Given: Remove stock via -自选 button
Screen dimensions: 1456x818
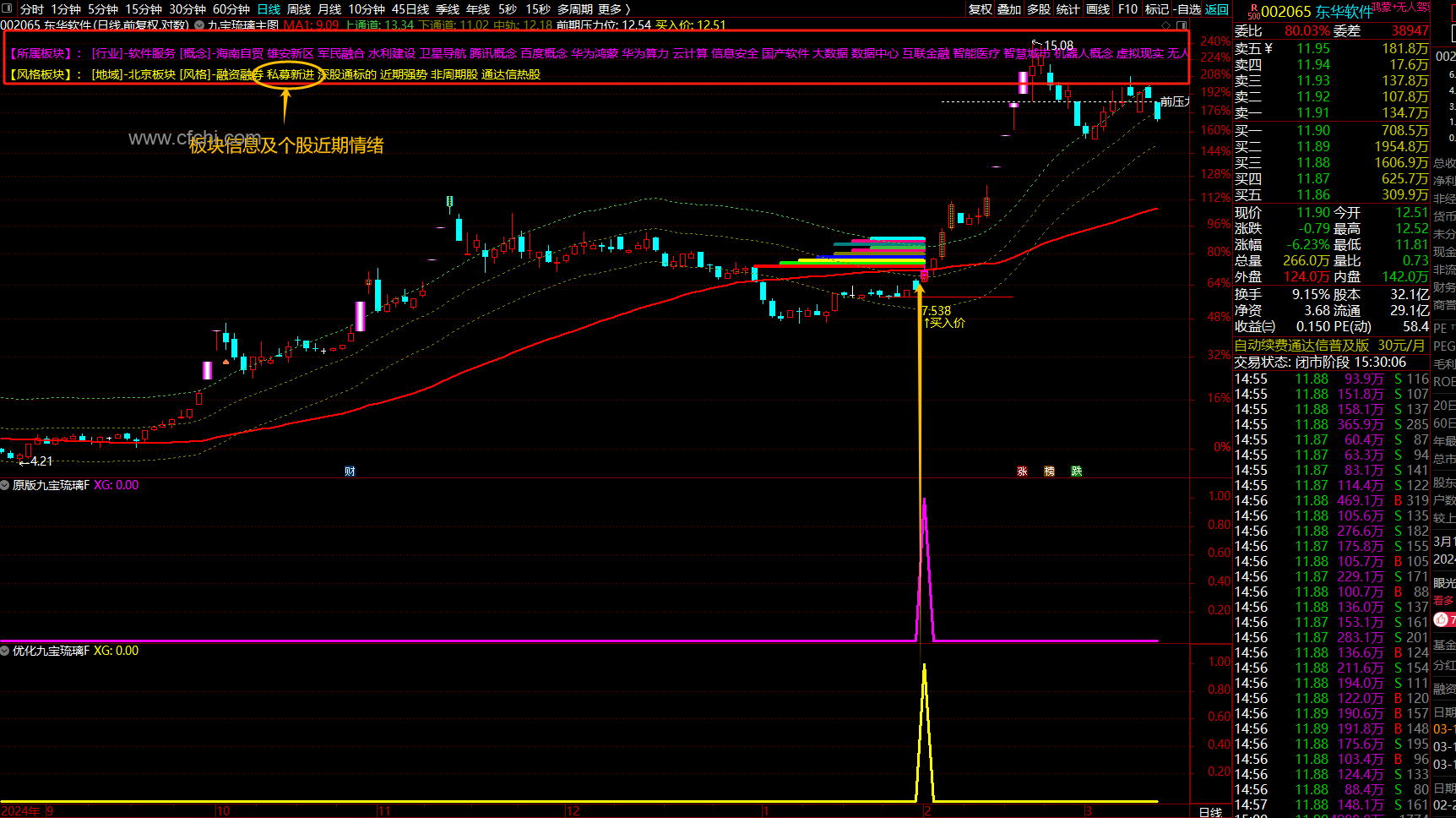Looking at the screenshot, I should [x=1187, y=8].
